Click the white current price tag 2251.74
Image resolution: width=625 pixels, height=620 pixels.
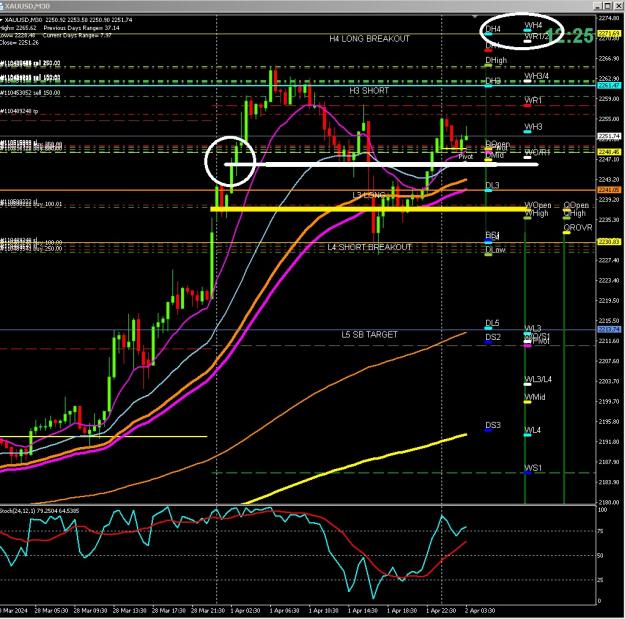[x=609, y=136]
